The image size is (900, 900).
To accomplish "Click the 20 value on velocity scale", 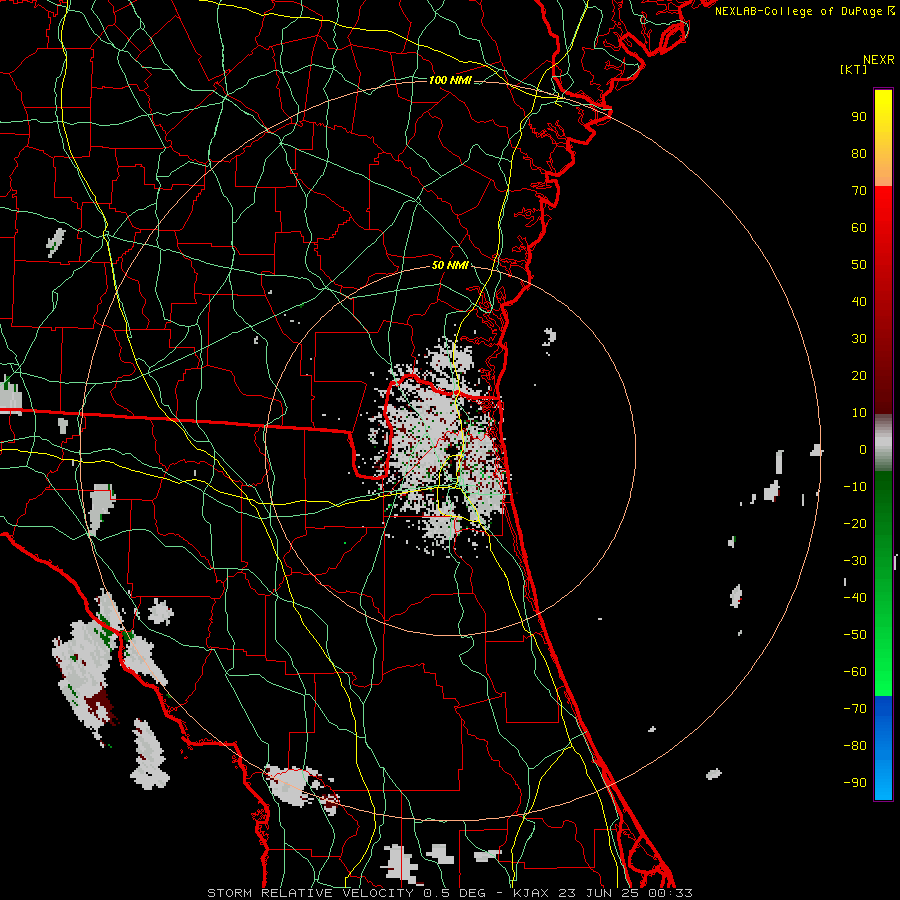I will click(859, 376).
